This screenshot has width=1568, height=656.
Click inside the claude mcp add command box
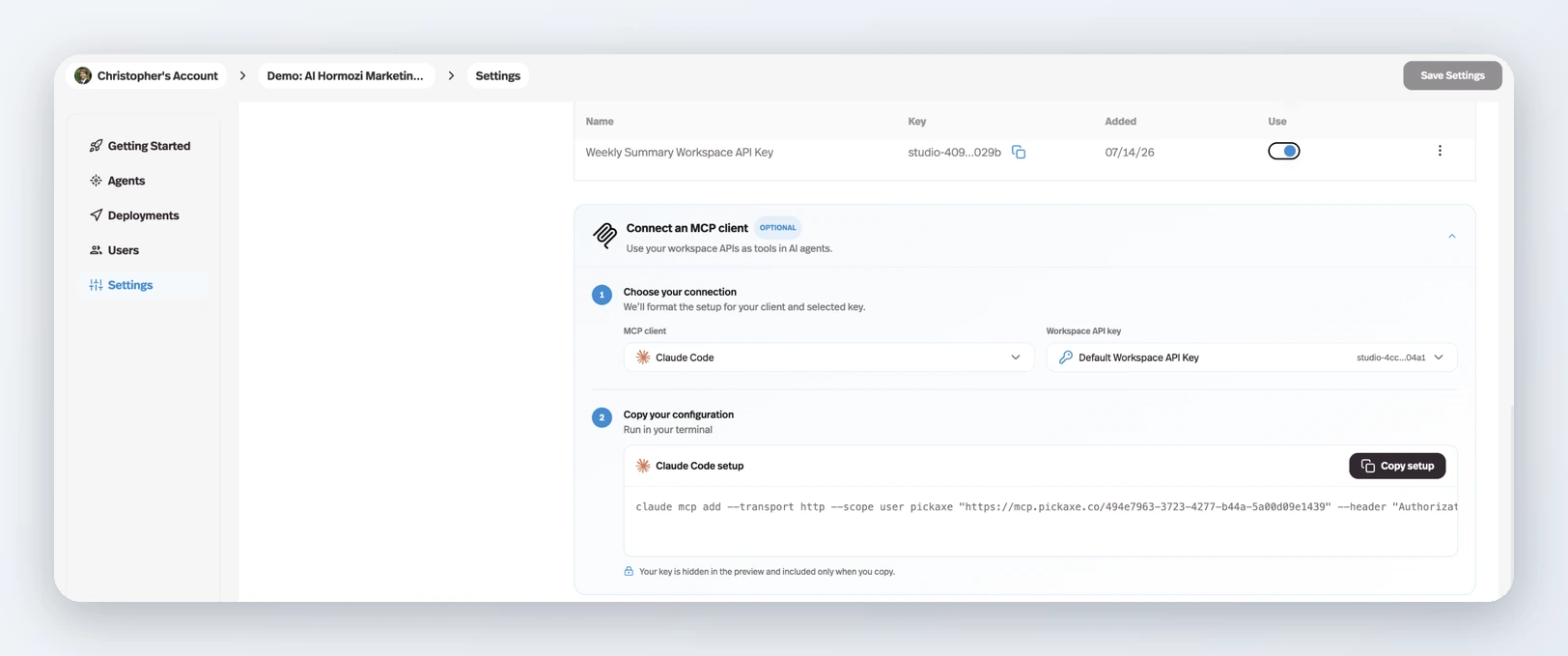click(x=1041, y=521)
